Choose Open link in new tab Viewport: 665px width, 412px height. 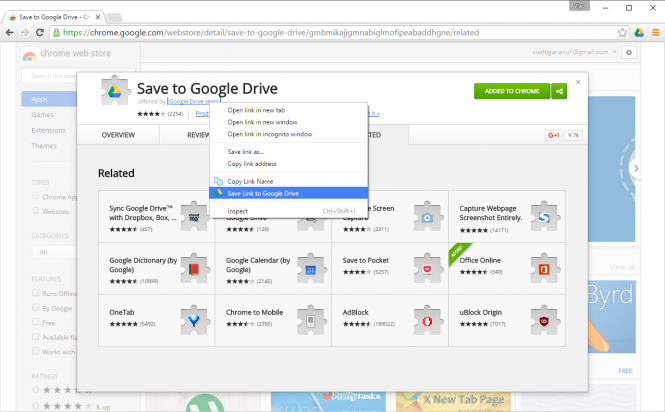click(288, 110)
